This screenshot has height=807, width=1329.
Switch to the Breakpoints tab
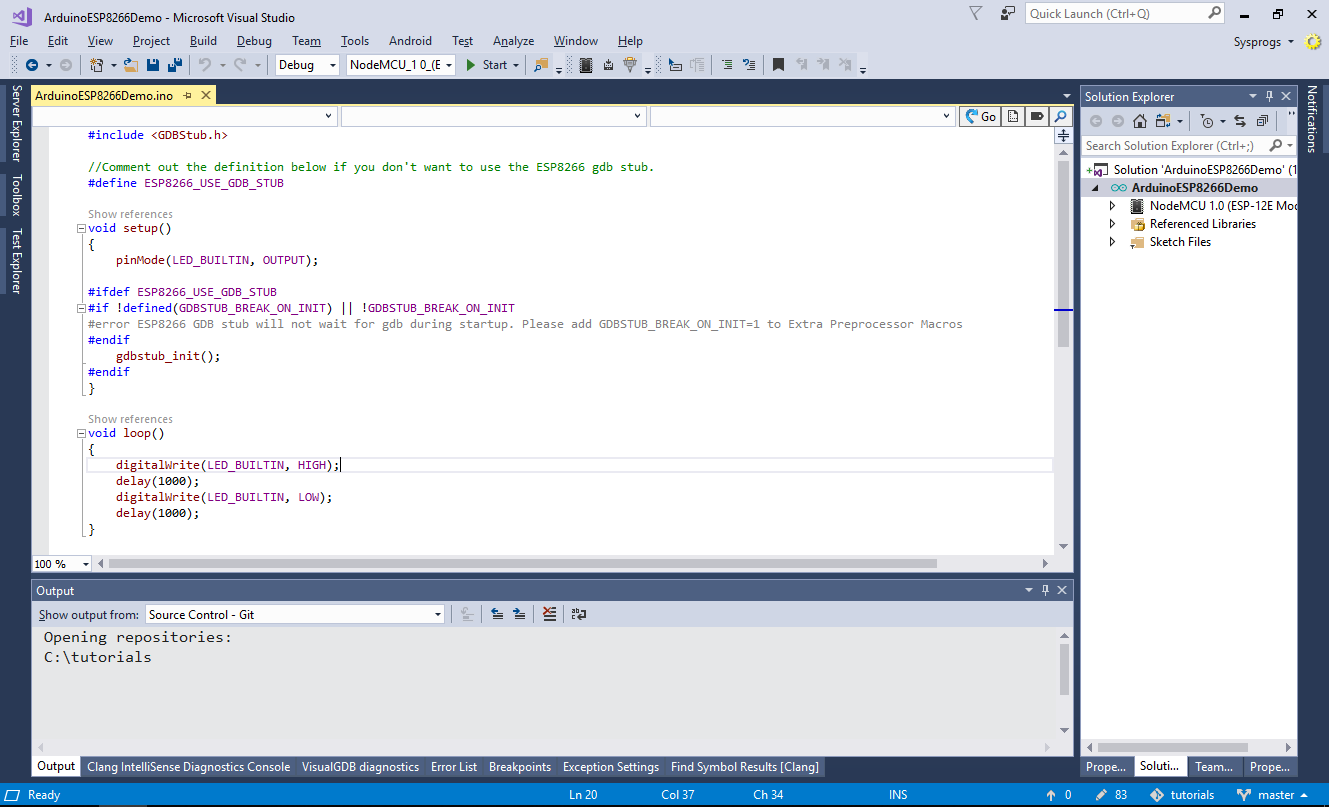click(520, 767)
